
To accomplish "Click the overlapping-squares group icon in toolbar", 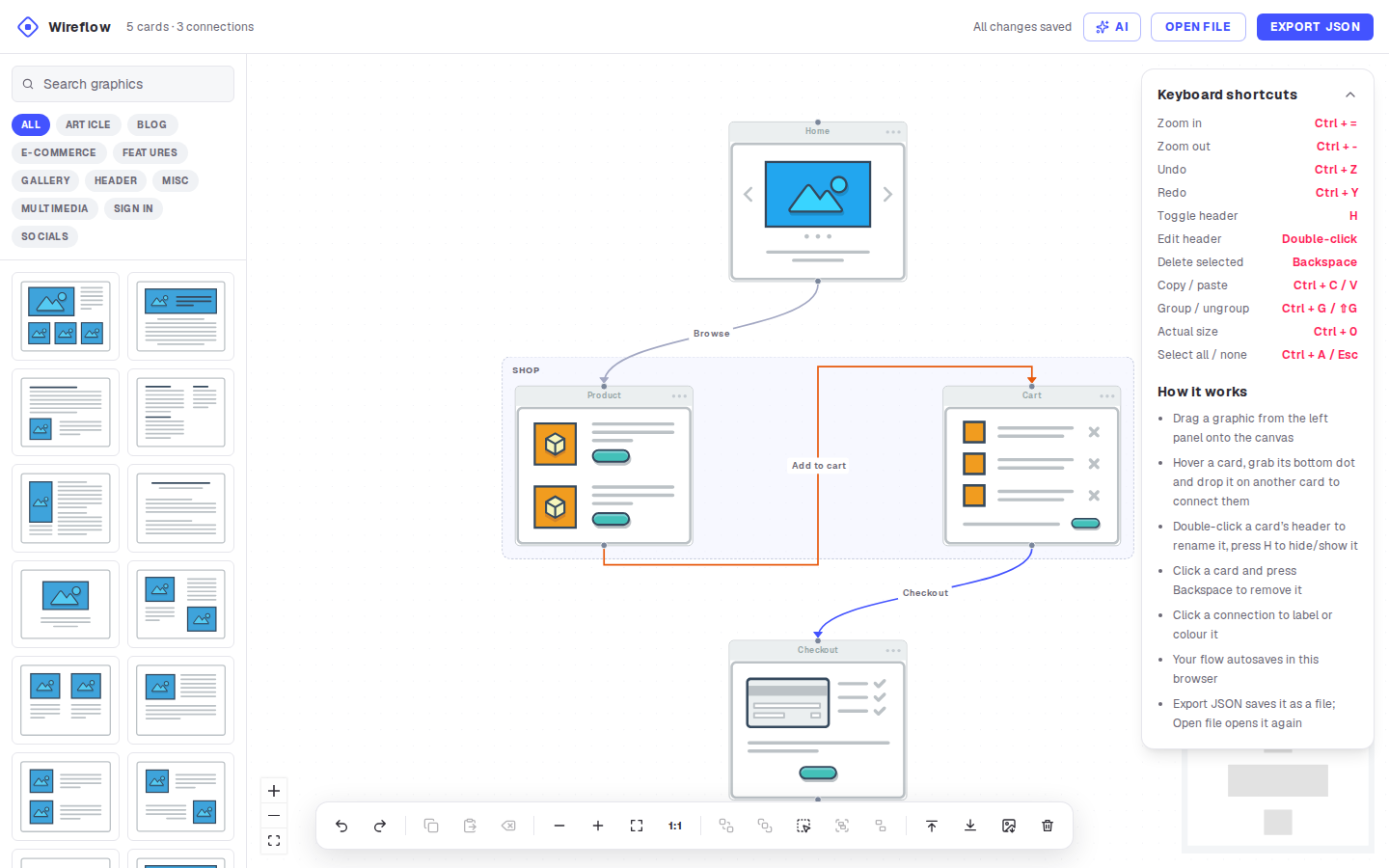I will (x=765, y=826).
